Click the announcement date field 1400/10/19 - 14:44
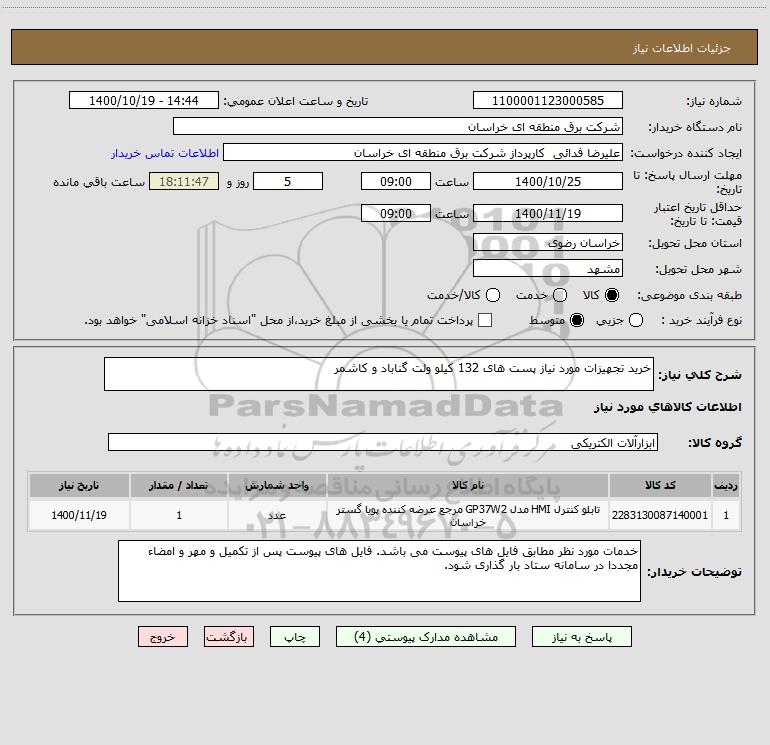The height and width of the screenshot is (745, 770). (x=143, y=101)
